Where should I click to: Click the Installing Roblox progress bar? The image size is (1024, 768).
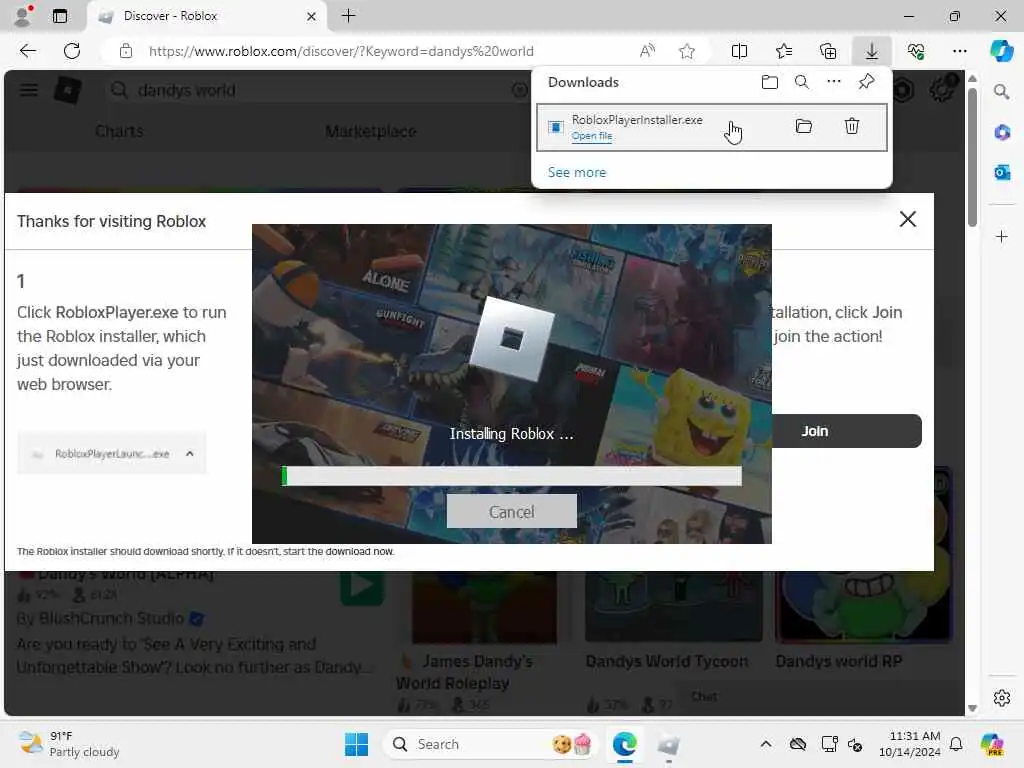(x=511, y=475)
